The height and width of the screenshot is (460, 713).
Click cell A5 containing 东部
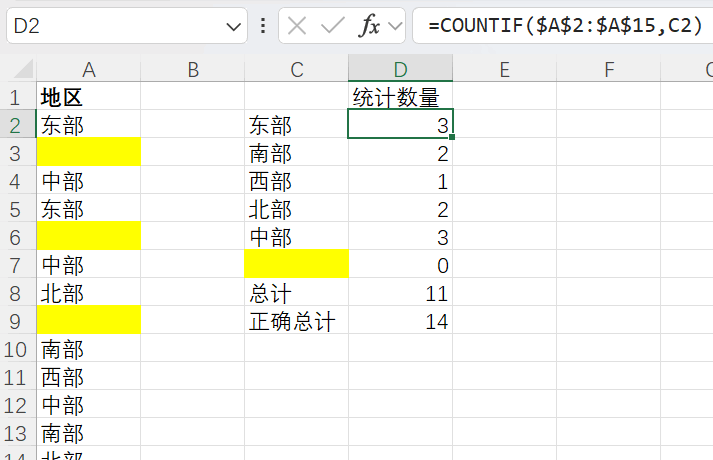click(x=89, y=208)
